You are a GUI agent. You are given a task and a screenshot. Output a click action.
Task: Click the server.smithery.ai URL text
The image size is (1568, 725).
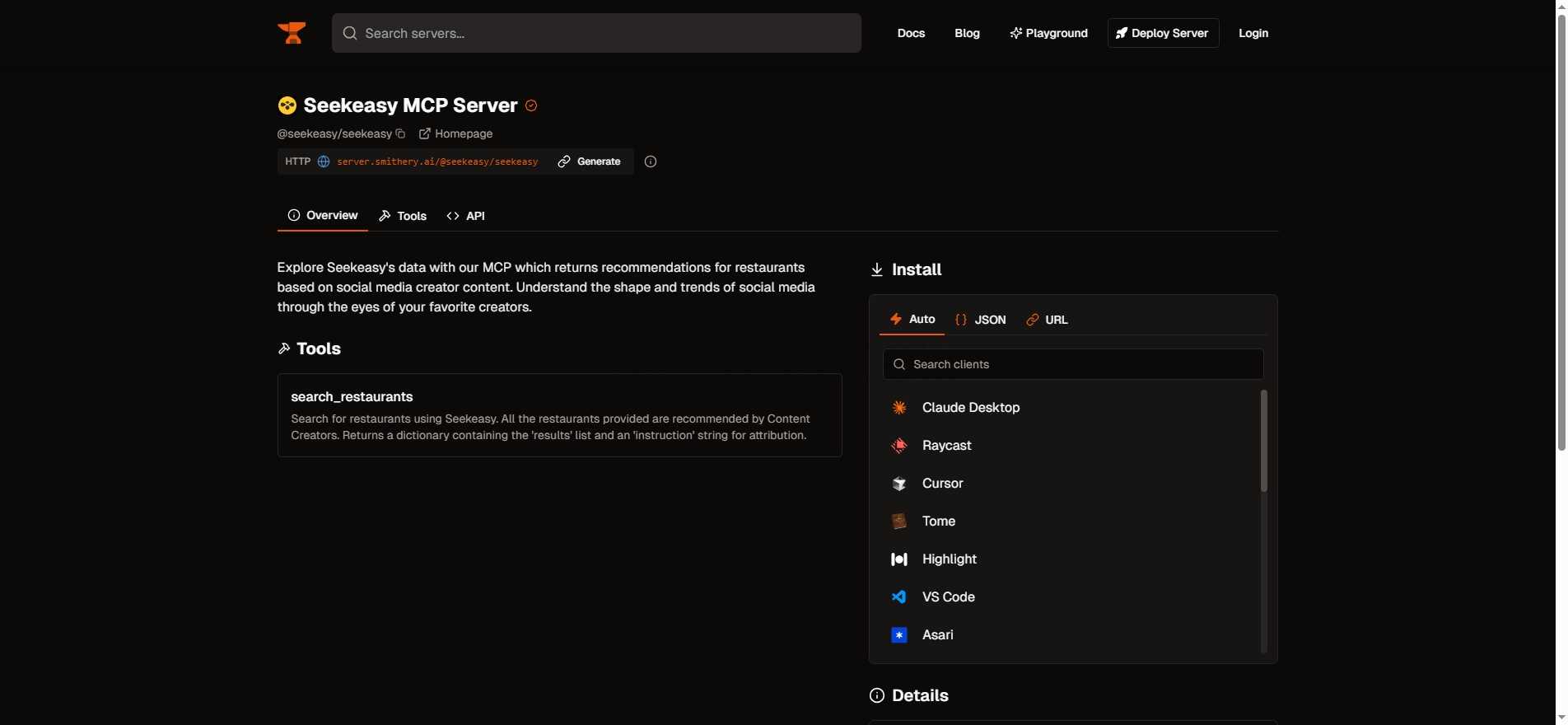[437, 161]
